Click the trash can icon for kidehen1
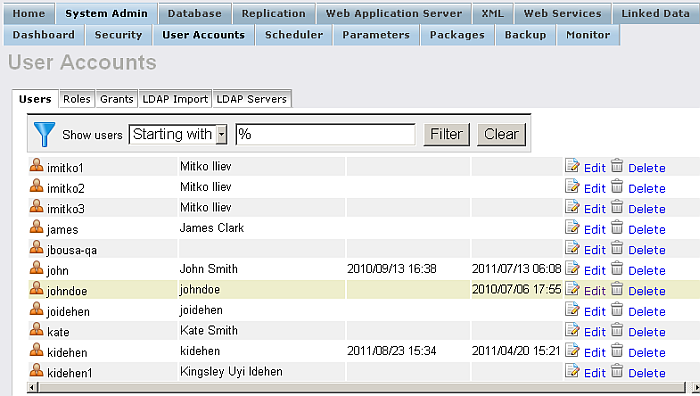The image size is (700, 396). tap(617, 371)
